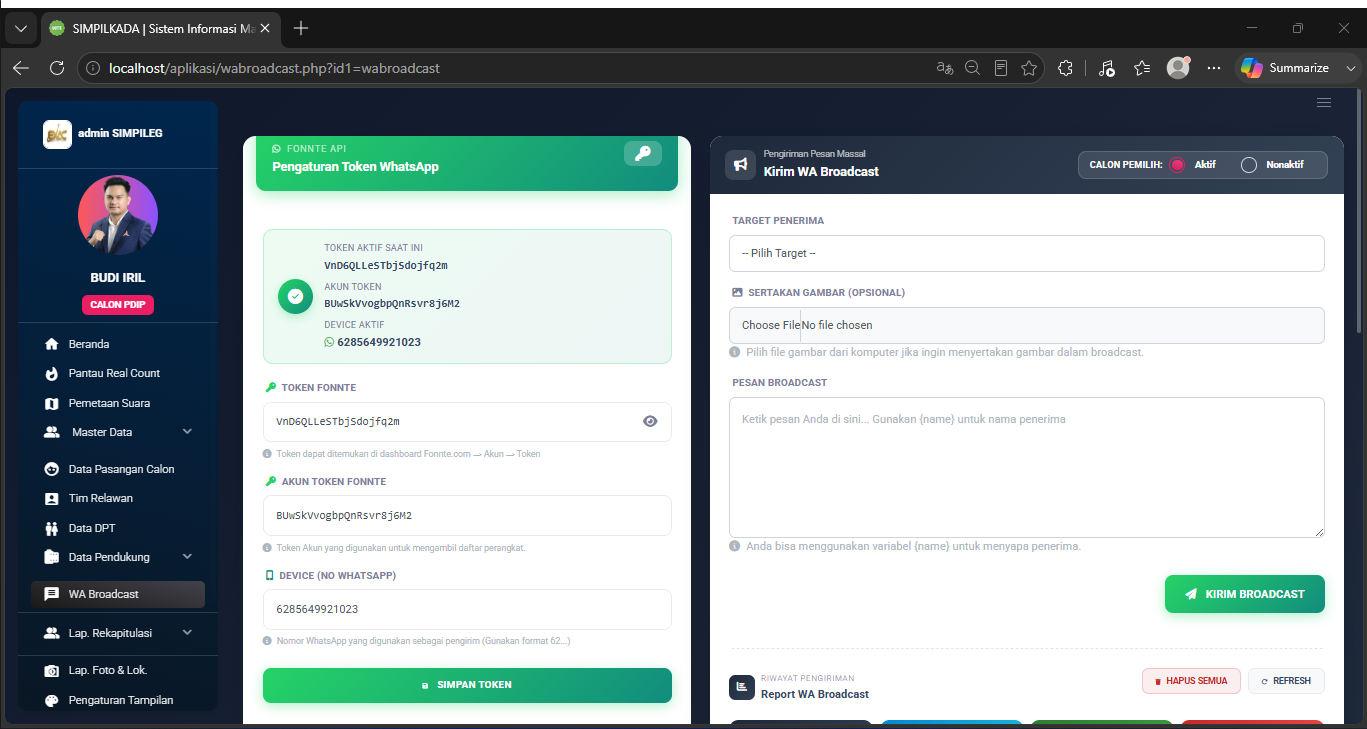
Task: Open Pengaturan Tampilan settings
Action: pyautogui.click(x=118, y=700)
